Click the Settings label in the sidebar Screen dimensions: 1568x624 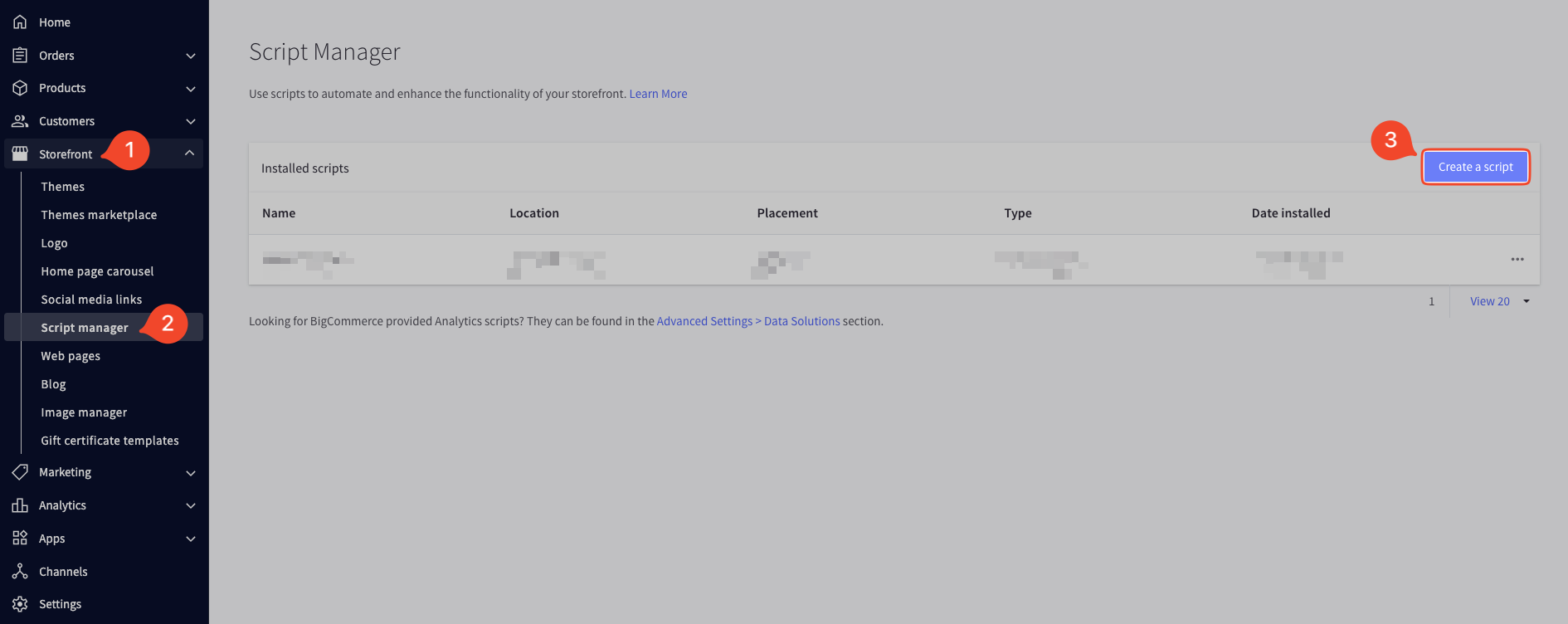pos(61,604)
